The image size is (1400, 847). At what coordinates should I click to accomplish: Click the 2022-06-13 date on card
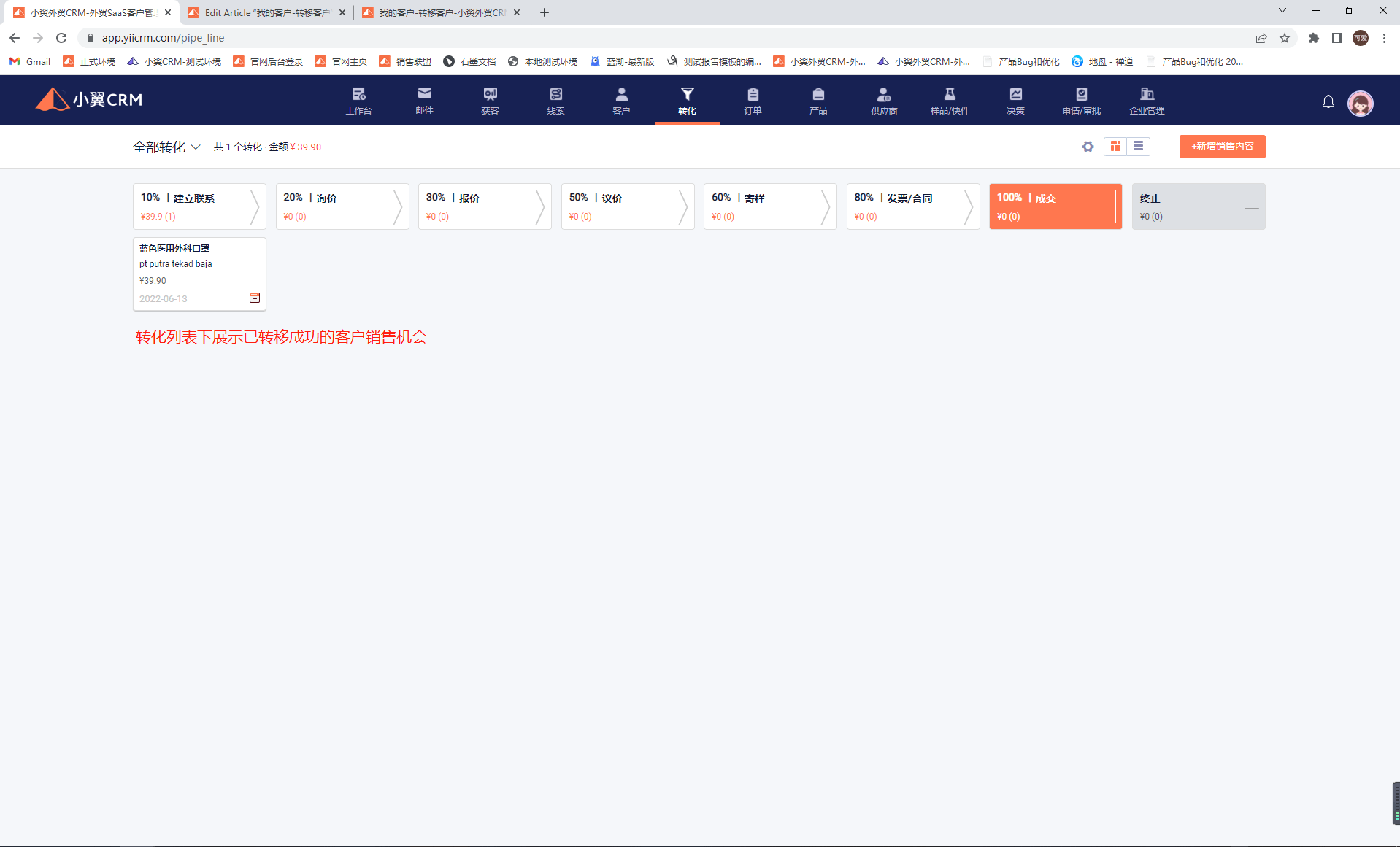[x=164, y=299]
